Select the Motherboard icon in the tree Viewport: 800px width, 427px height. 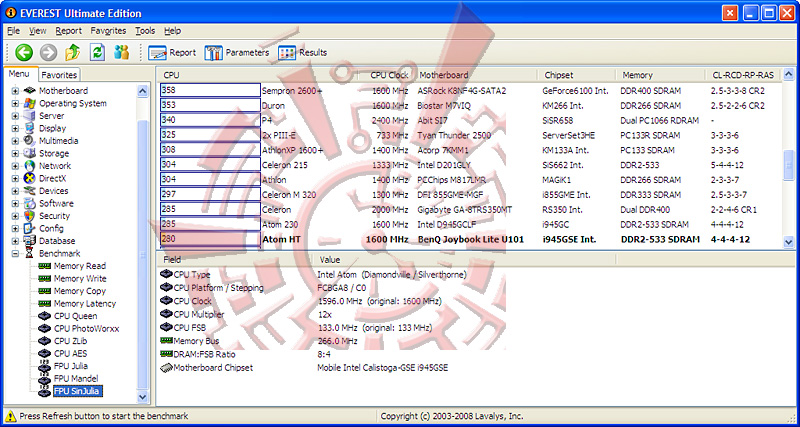30,91
